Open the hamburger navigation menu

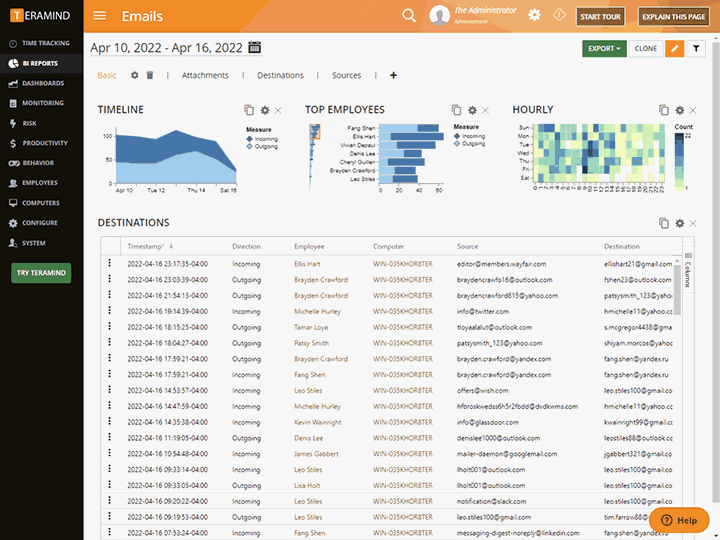point(99,16)
